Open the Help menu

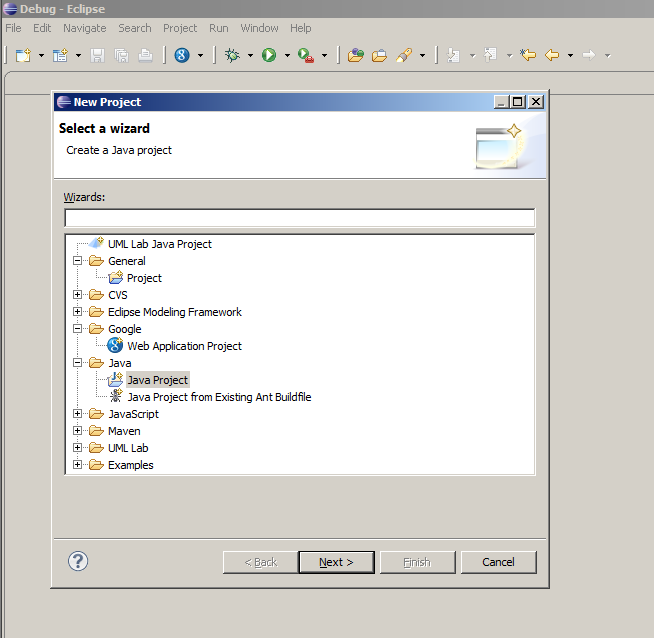coord(301,28)
